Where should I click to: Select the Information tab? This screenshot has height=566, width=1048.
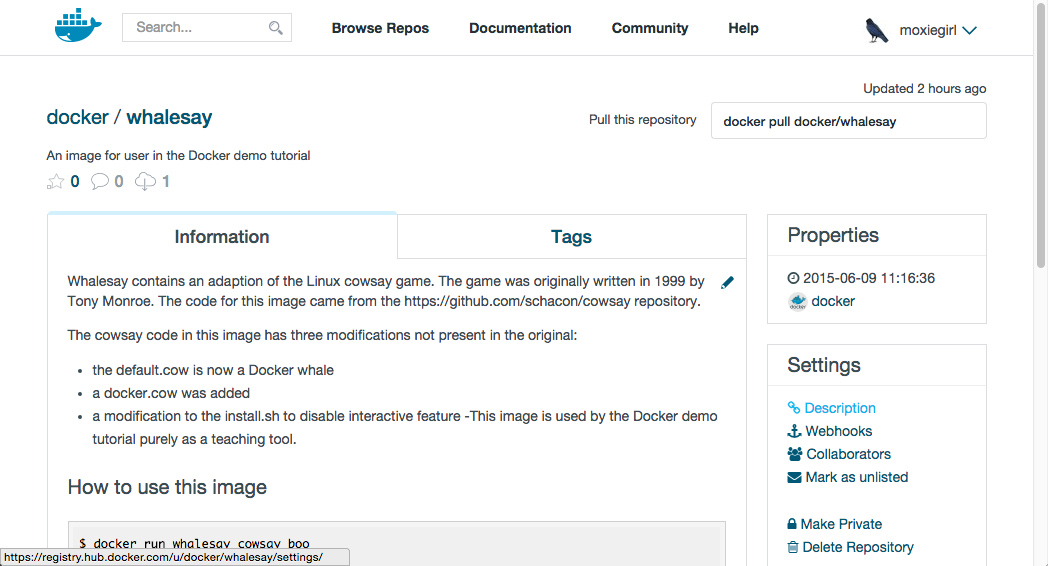[222, 237]
